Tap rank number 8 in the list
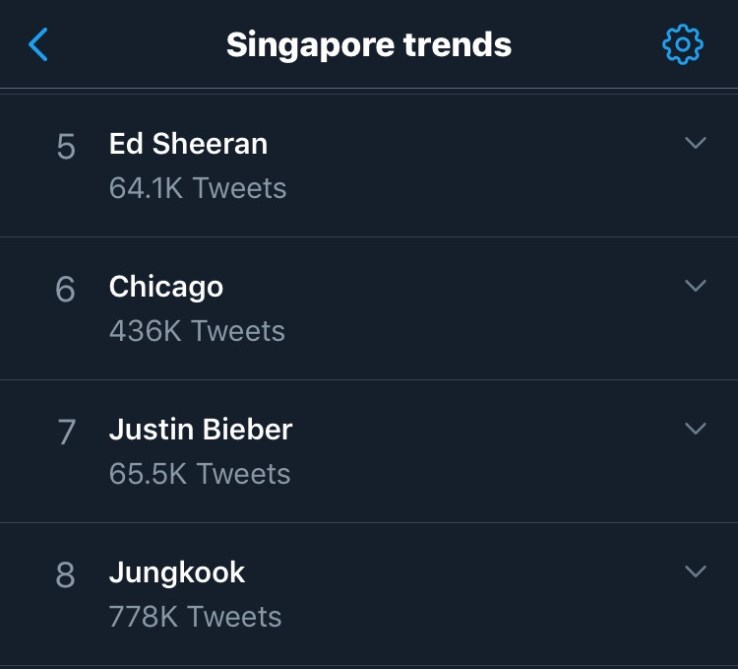Image resolution: width=738 pixels, height=669 pixels. point(66,576)
